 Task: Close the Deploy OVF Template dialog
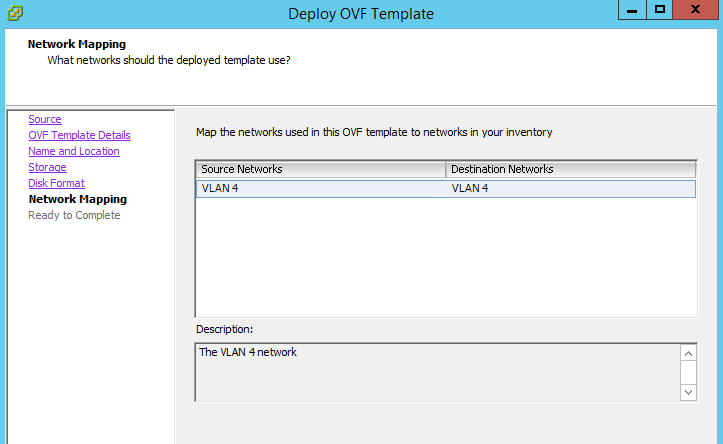pos(695,10)
